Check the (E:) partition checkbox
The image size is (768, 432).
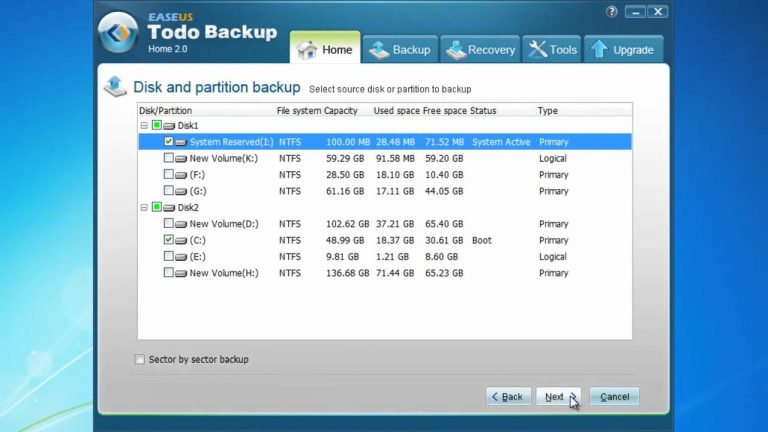tap(168, 256)
